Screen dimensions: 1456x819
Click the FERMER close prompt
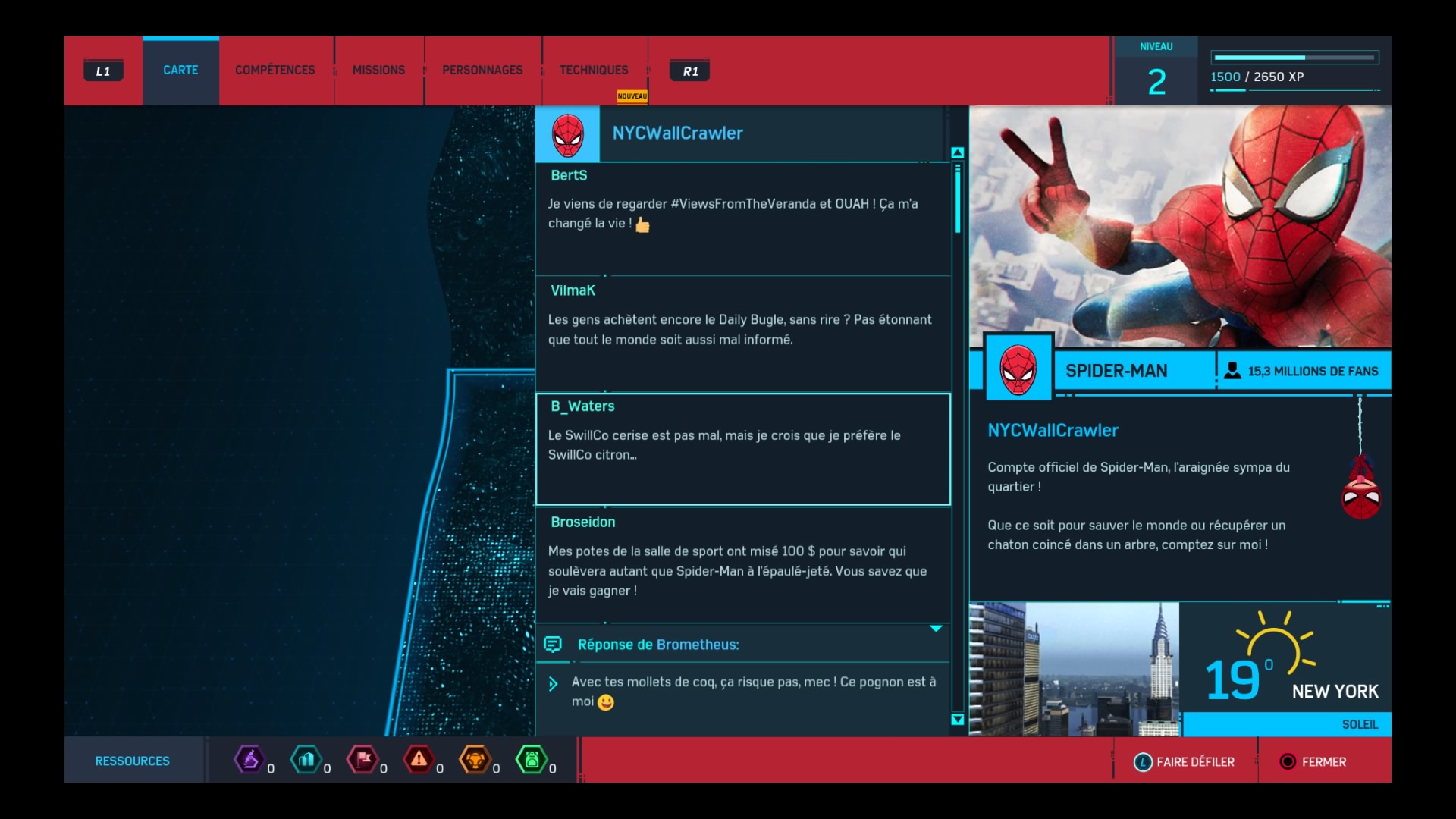tap(1313, 761)
